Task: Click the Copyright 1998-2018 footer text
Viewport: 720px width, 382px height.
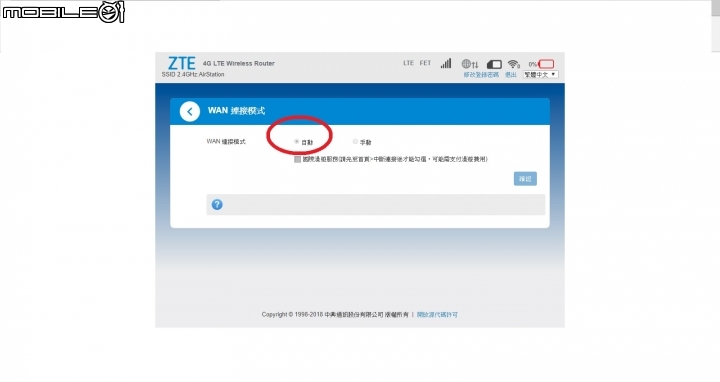Action: coord(335,315)
